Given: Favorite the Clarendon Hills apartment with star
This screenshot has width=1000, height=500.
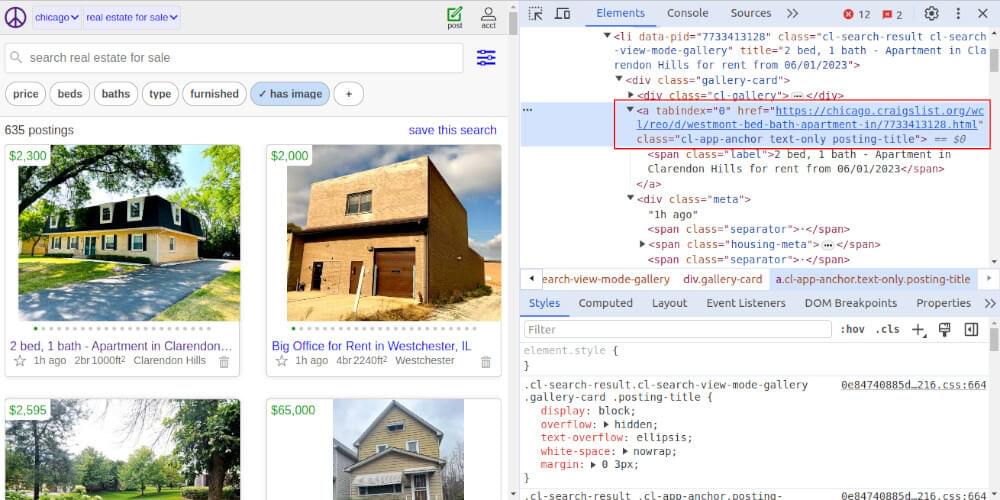Looking at the screenshot, I should (20, 361).
